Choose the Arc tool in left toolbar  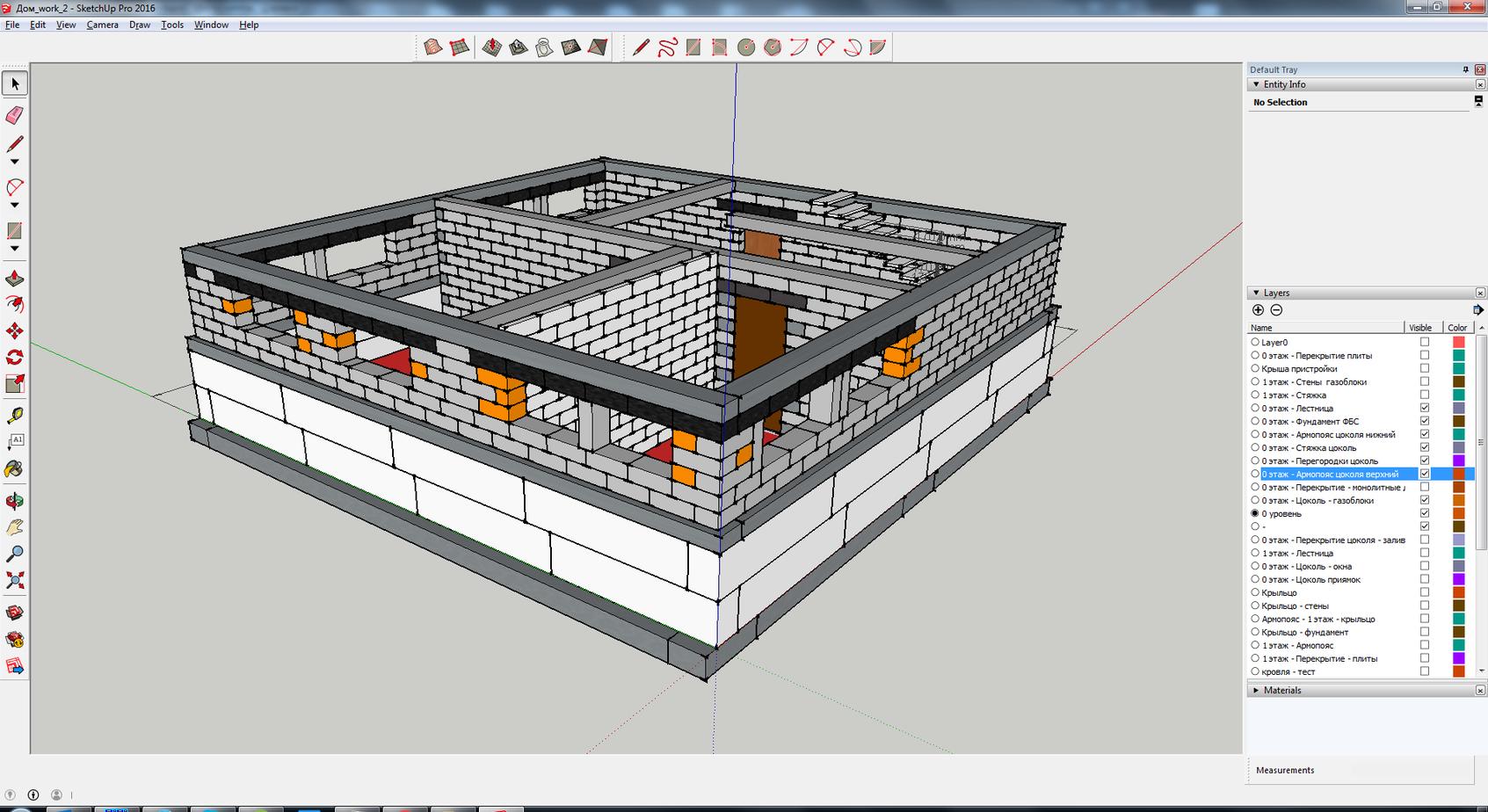coord(14,187)
